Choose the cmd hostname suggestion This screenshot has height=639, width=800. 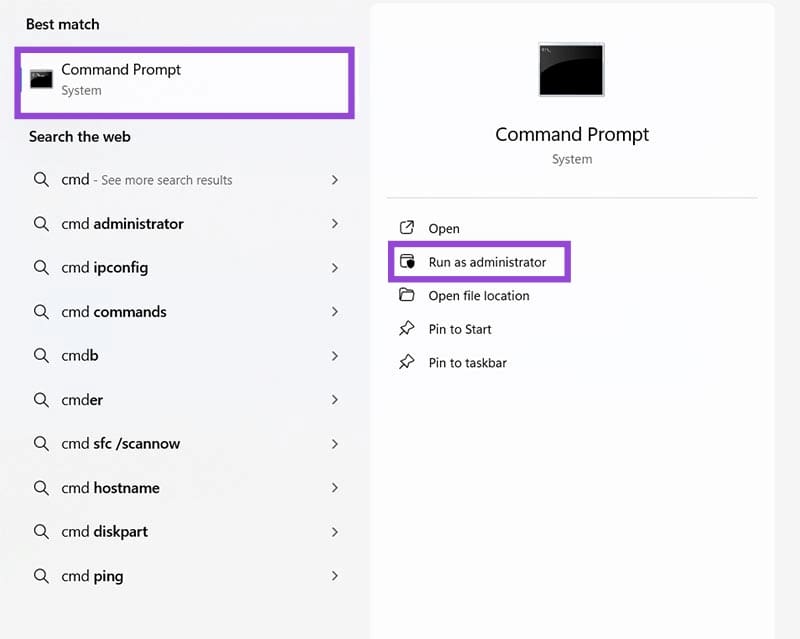(110, 488)
